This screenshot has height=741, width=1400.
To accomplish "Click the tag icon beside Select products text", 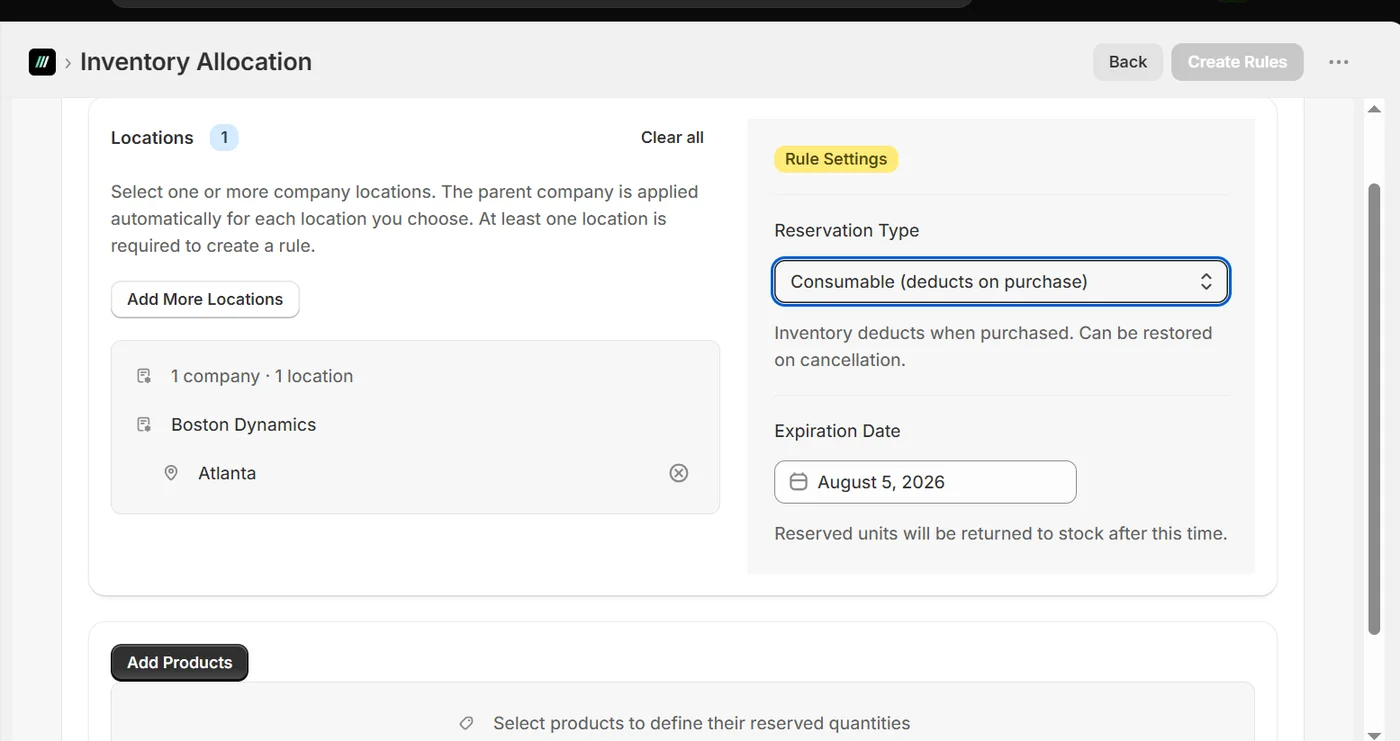I will pyautogui.click(x=466, y=723).
